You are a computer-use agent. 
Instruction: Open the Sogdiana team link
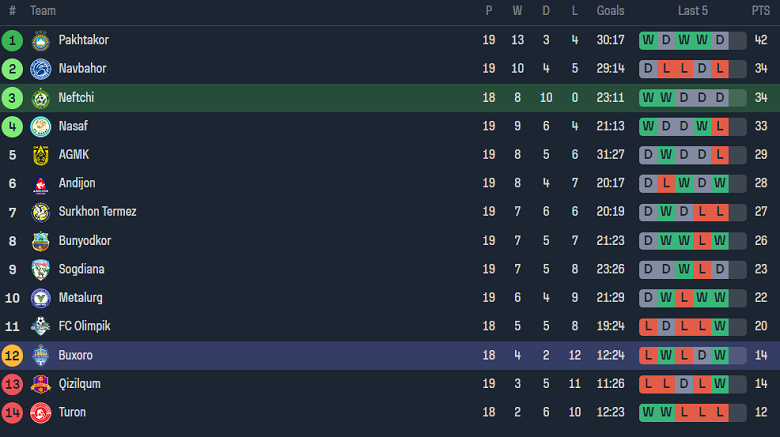coord(81,269)
